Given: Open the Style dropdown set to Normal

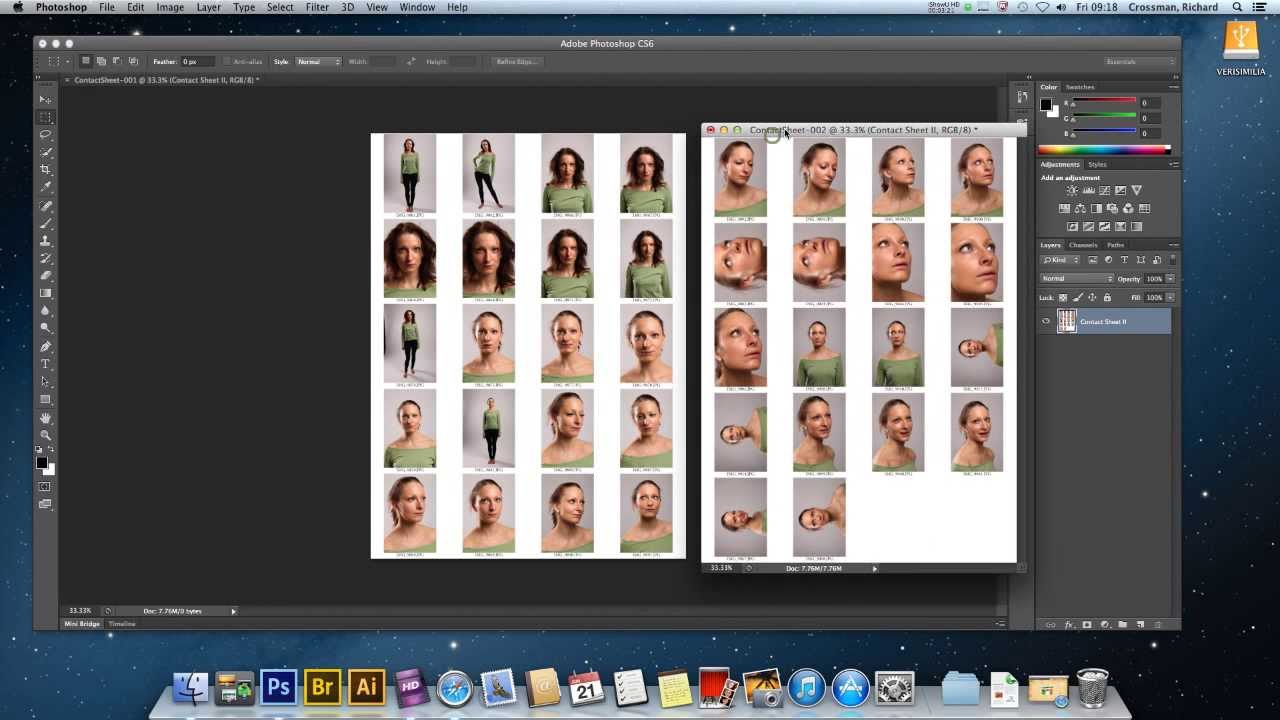Looking at the screenshot, I should (x=318, y=62).
